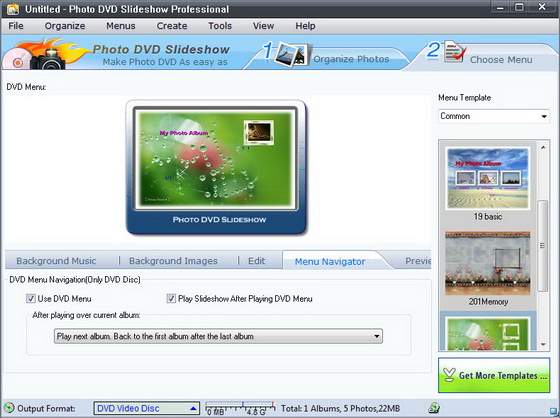Select the green dewdrop template thumbnail
This screenshot has height=418, width=560.
tap(488, 333)
